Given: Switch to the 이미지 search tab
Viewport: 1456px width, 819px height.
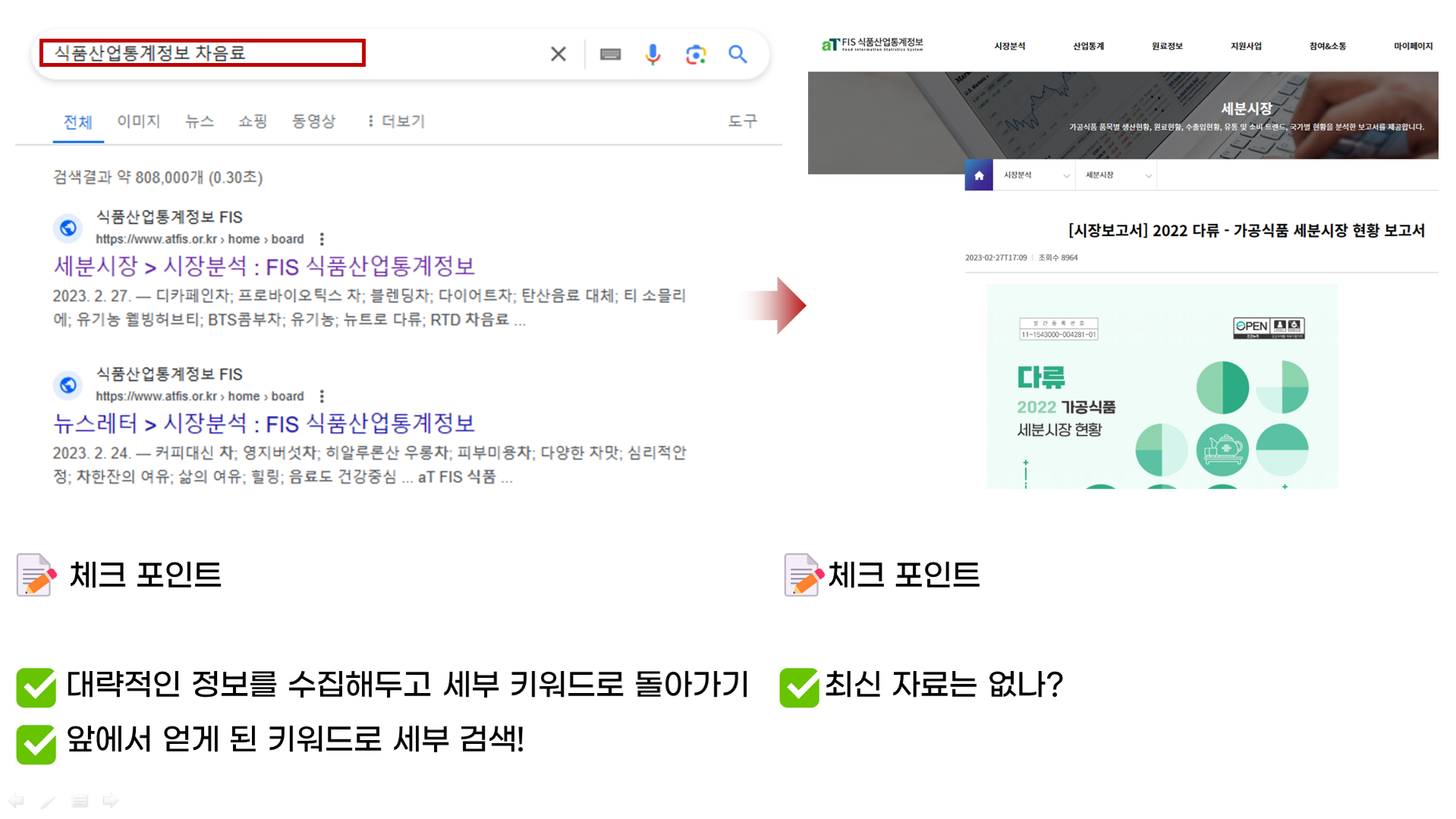Looking at the screenshot, I should (x=138, y=121).
